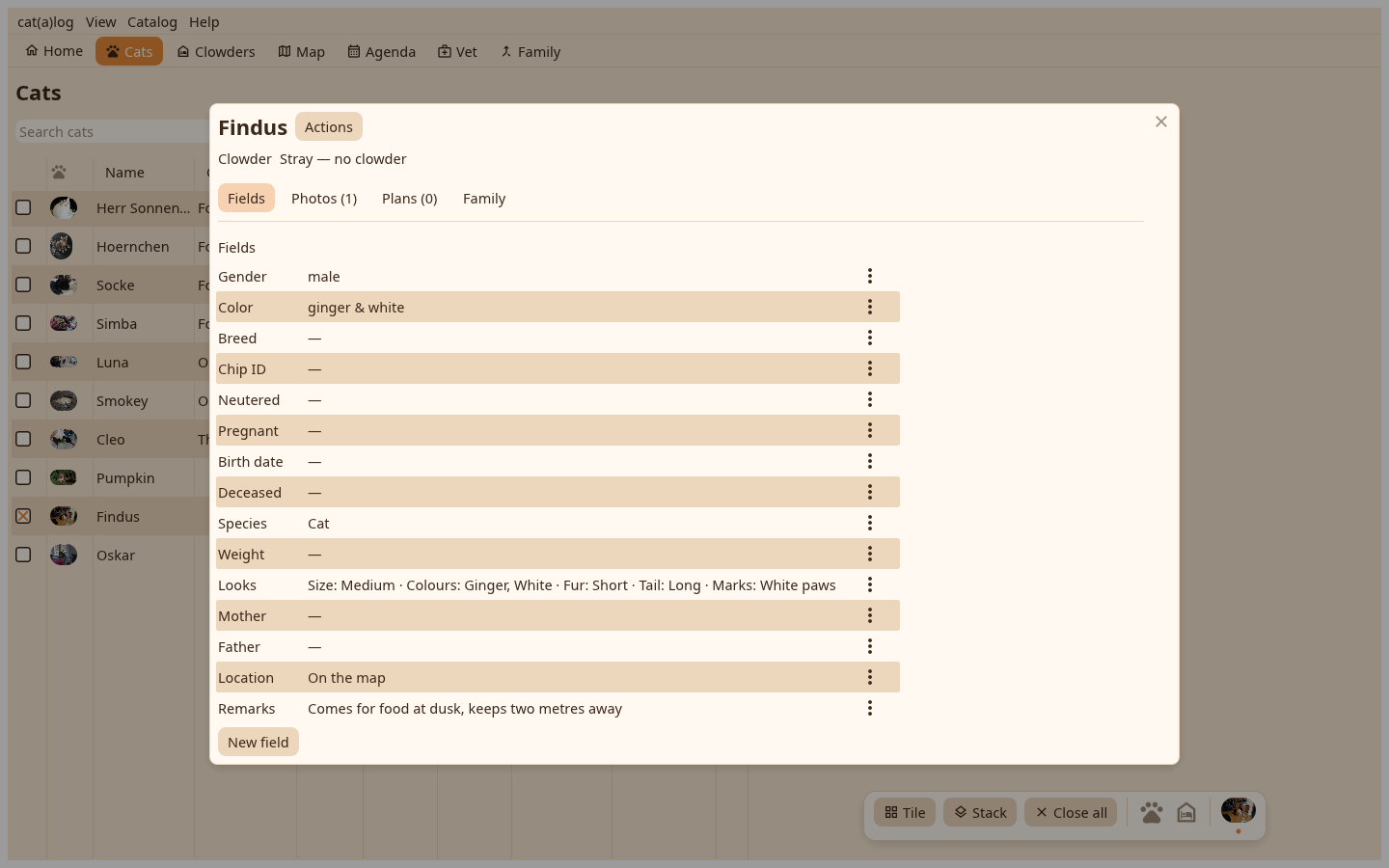Select the Socke row checkbox
Viewport: 1389px width, 868px height.
23,285
